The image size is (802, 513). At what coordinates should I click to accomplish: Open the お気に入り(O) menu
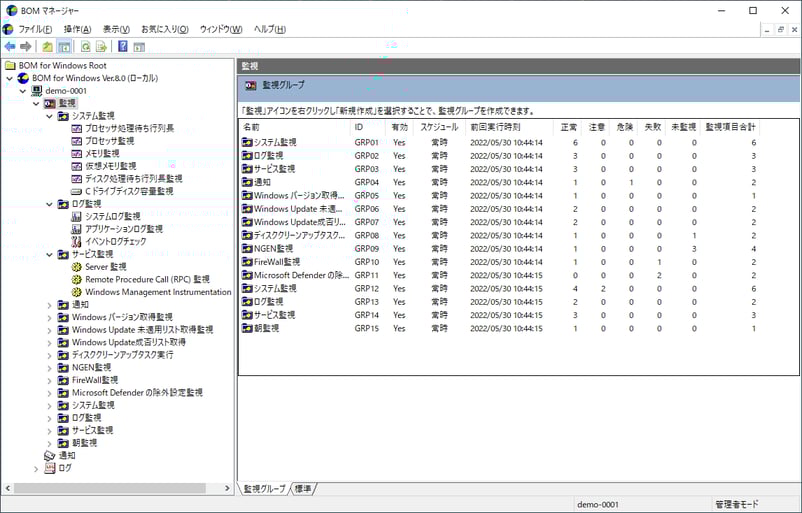point(165,29)
